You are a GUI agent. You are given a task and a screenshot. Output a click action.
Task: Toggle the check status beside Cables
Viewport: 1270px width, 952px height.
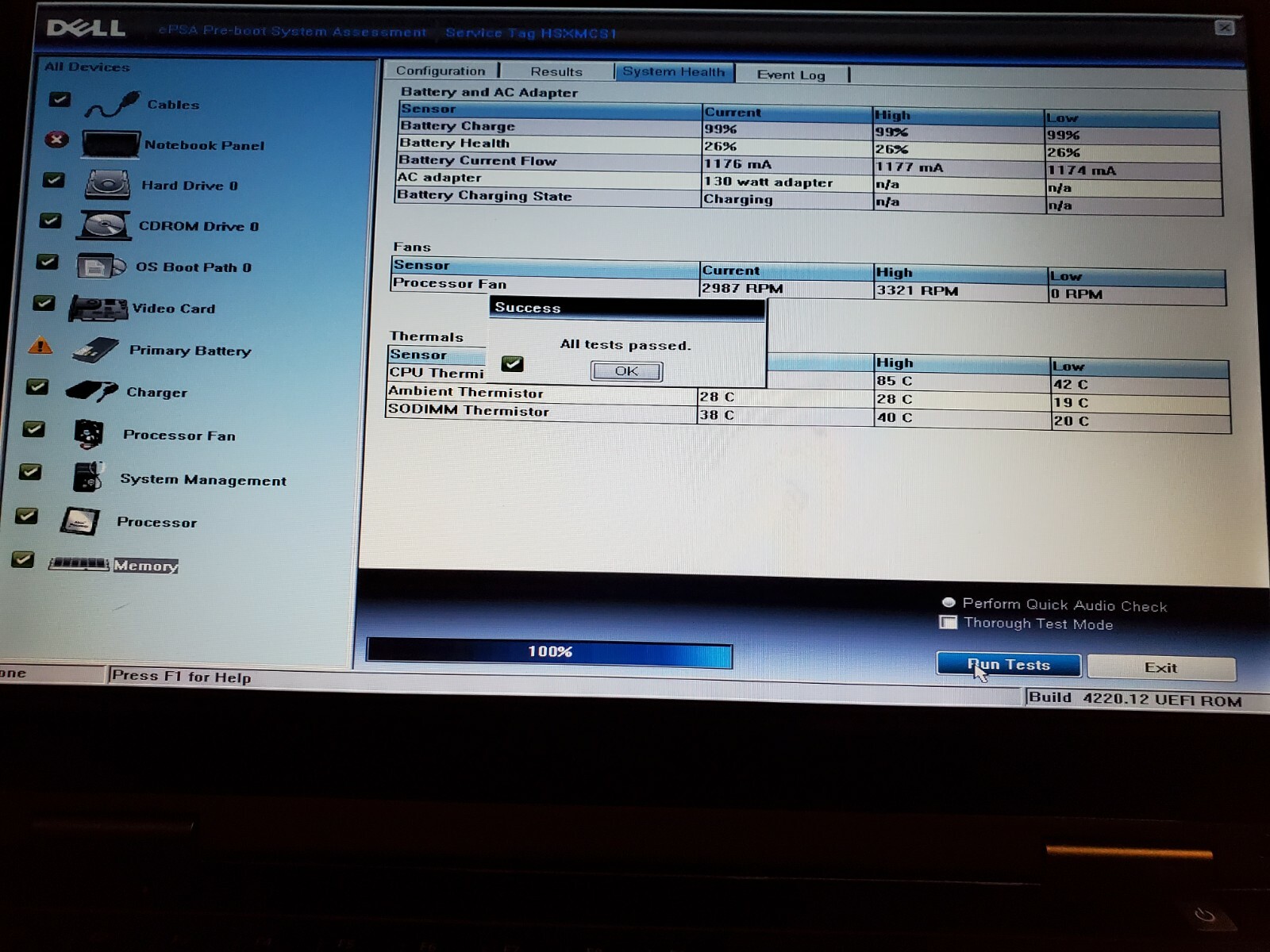[60, 99]
